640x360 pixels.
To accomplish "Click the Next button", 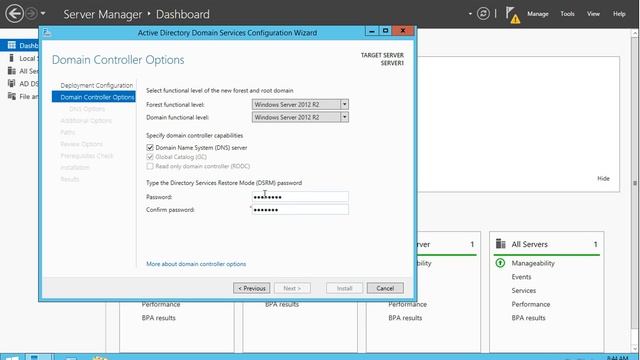I will [292, 288].
